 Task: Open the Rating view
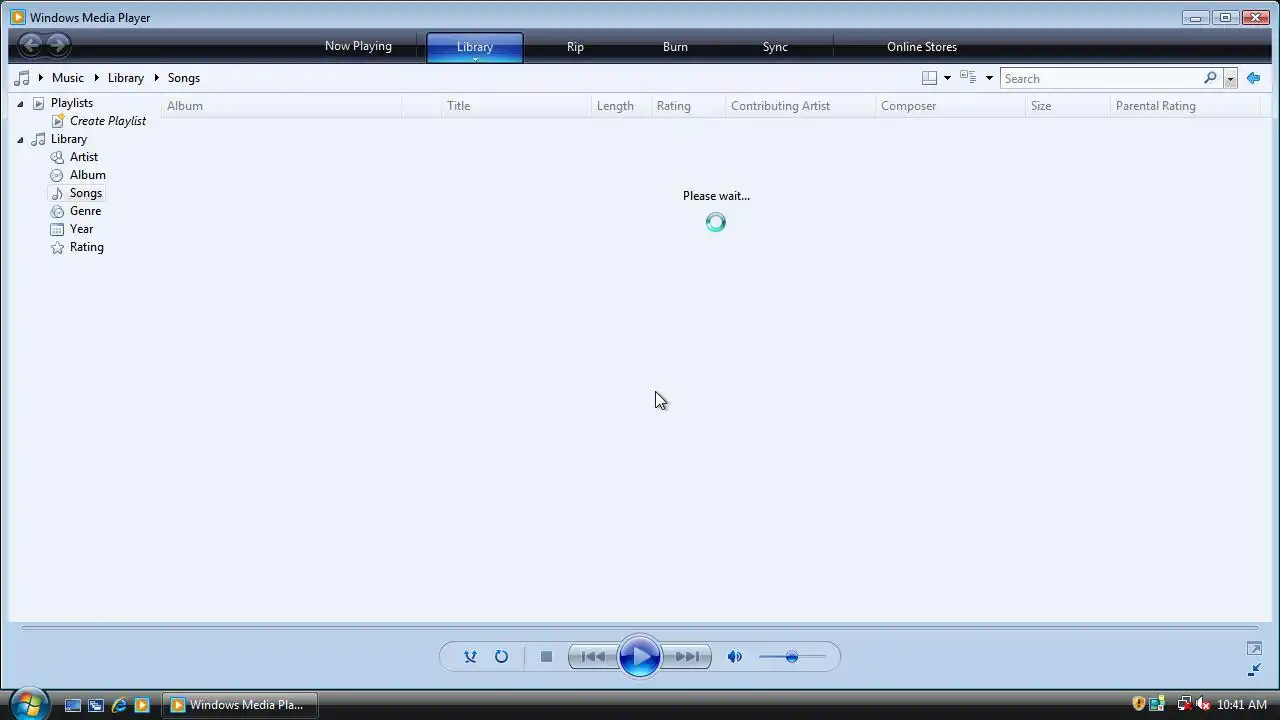pyautogui.click(x=86, y=247)
